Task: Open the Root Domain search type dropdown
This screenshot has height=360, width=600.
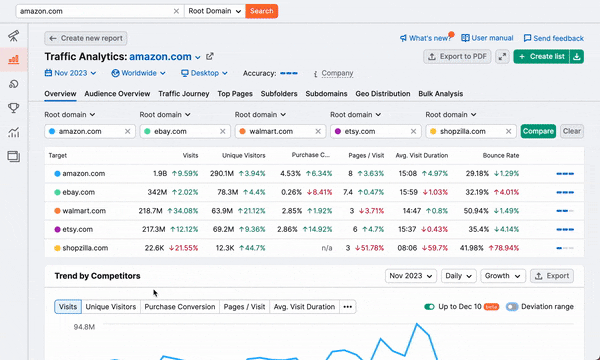Action: click(215, 11)
